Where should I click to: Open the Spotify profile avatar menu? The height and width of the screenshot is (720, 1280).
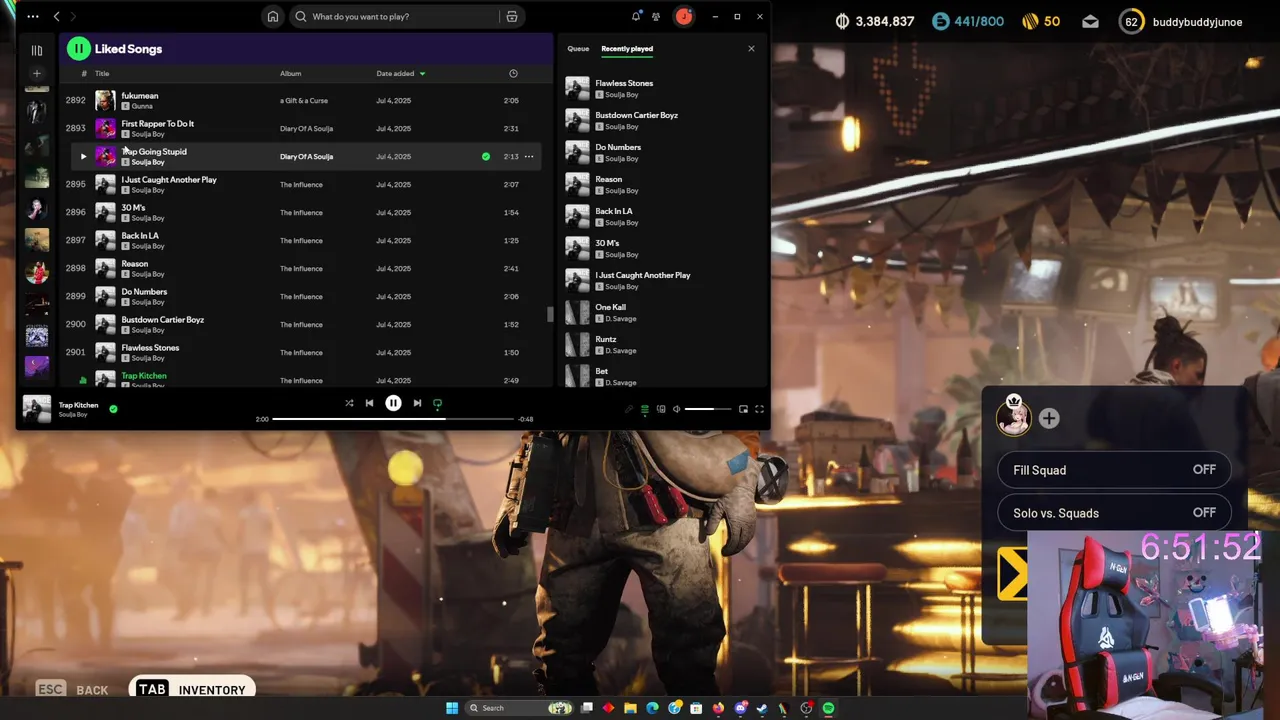click(684, 16)
